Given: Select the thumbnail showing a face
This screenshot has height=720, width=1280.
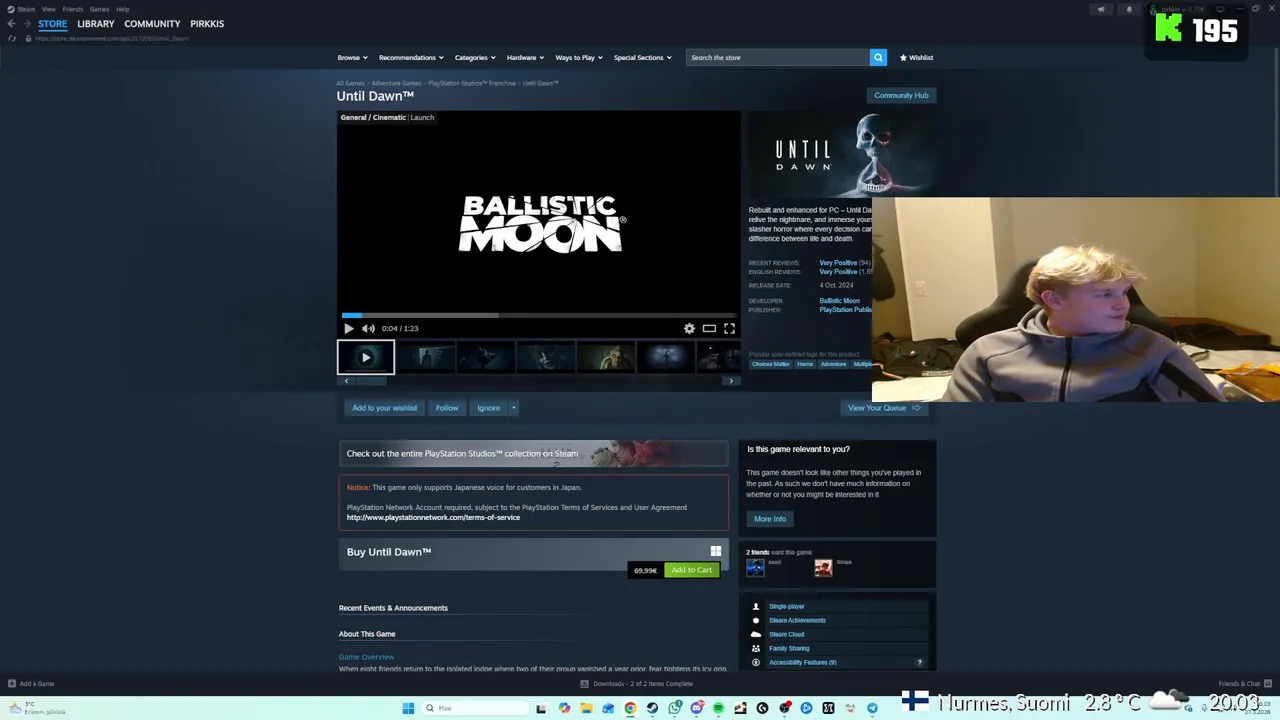Looking at the screenshot, I should coord(606,357).
